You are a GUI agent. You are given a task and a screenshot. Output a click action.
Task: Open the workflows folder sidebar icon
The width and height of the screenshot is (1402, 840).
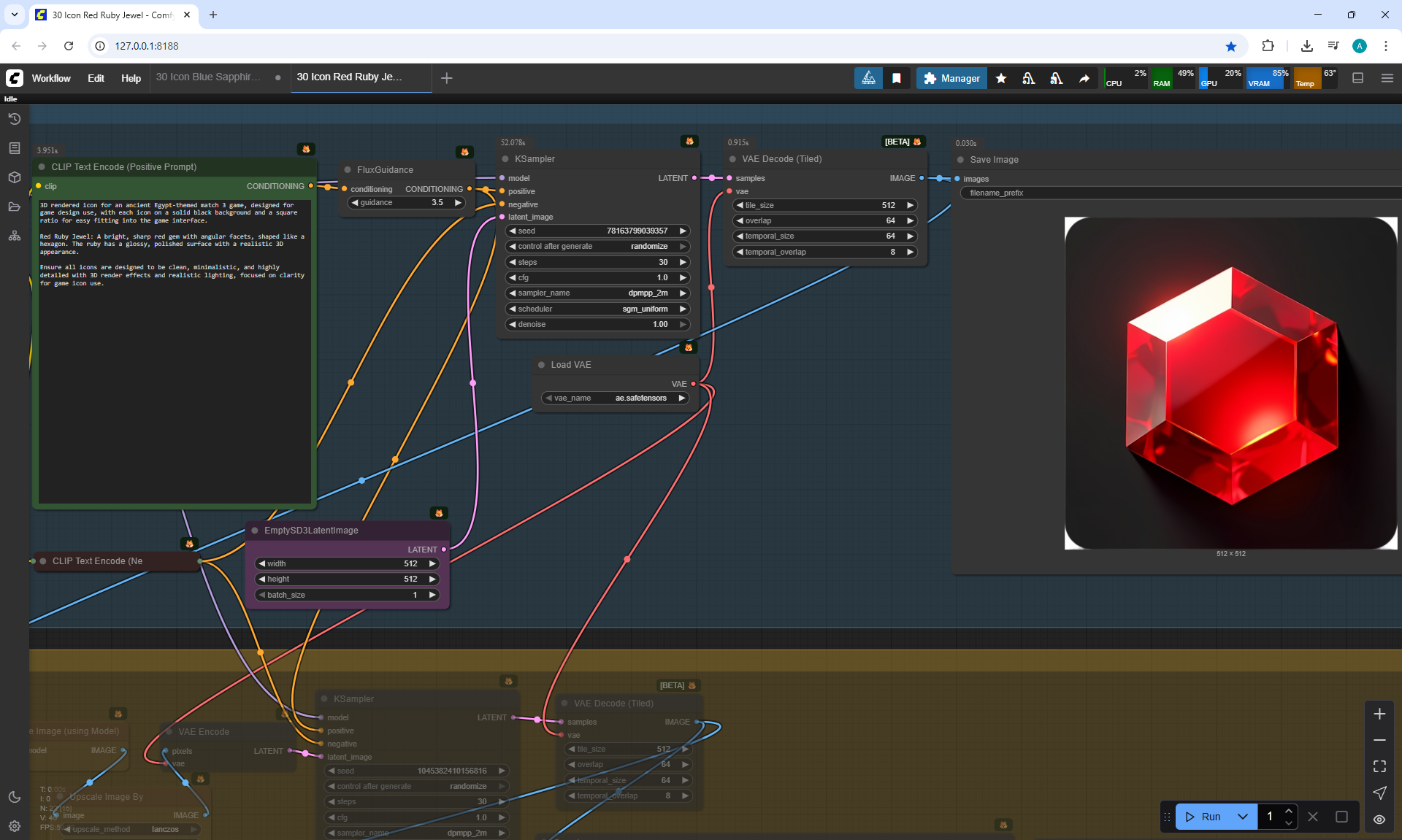coord(14,207)
